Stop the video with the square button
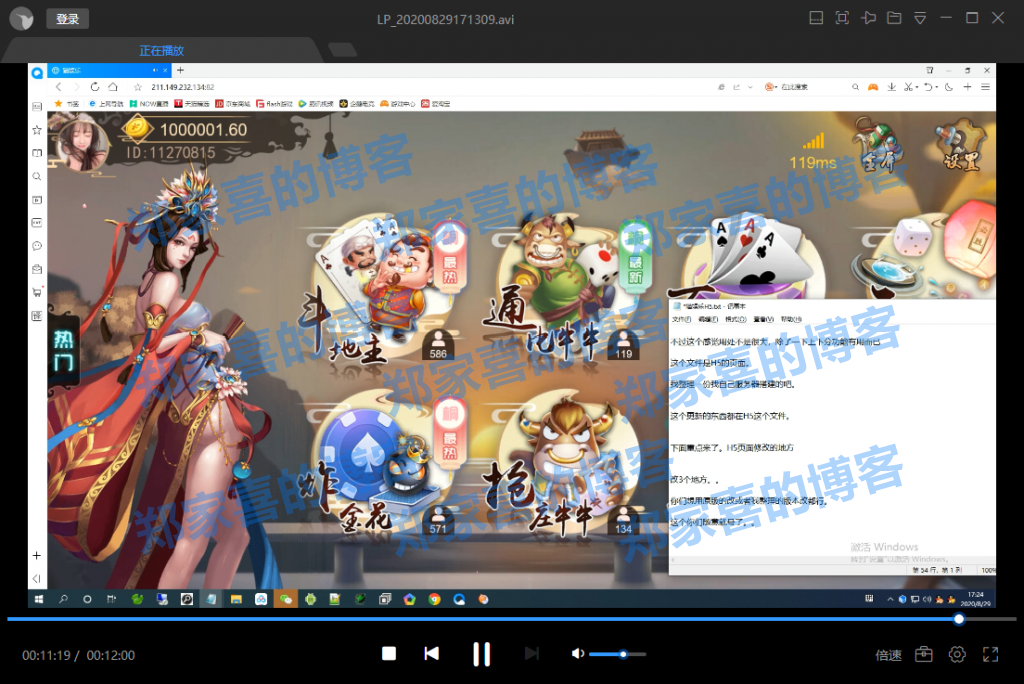This screenshot has height=684, width=1024. [x=389, y=653]
